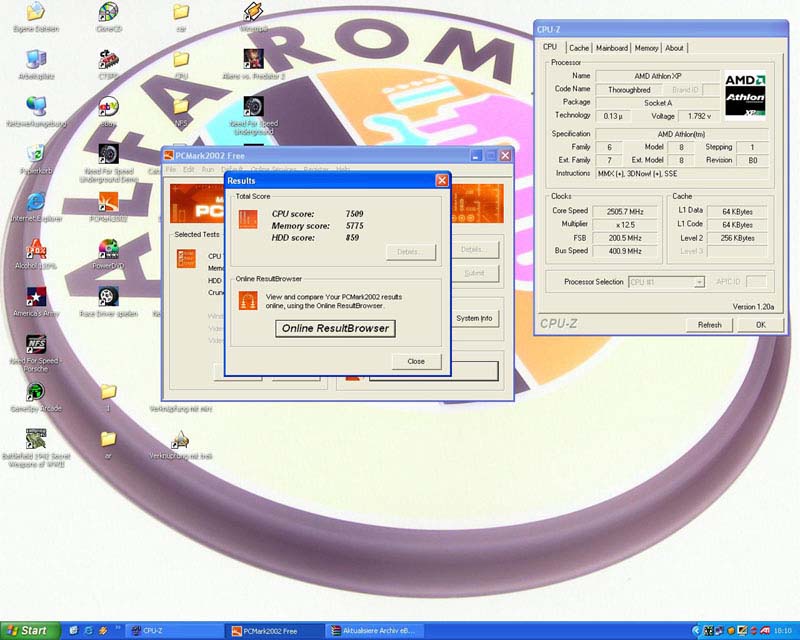Screen dimensions: 800x640
Task: Open Internet Explorer from Quick Launch
Action: pos(88,631)
